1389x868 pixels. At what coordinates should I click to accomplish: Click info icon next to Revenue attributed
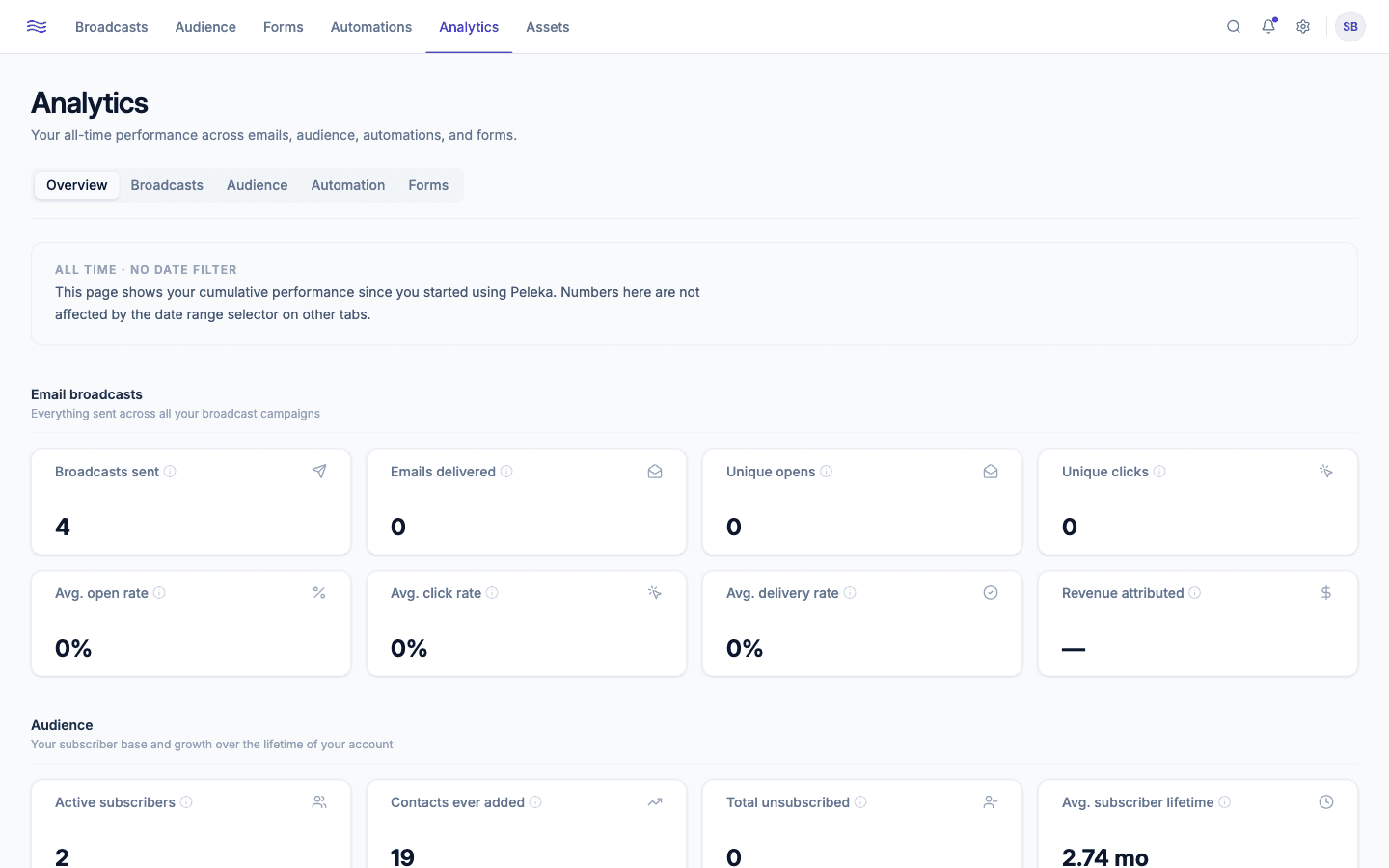pos(1195,593)
